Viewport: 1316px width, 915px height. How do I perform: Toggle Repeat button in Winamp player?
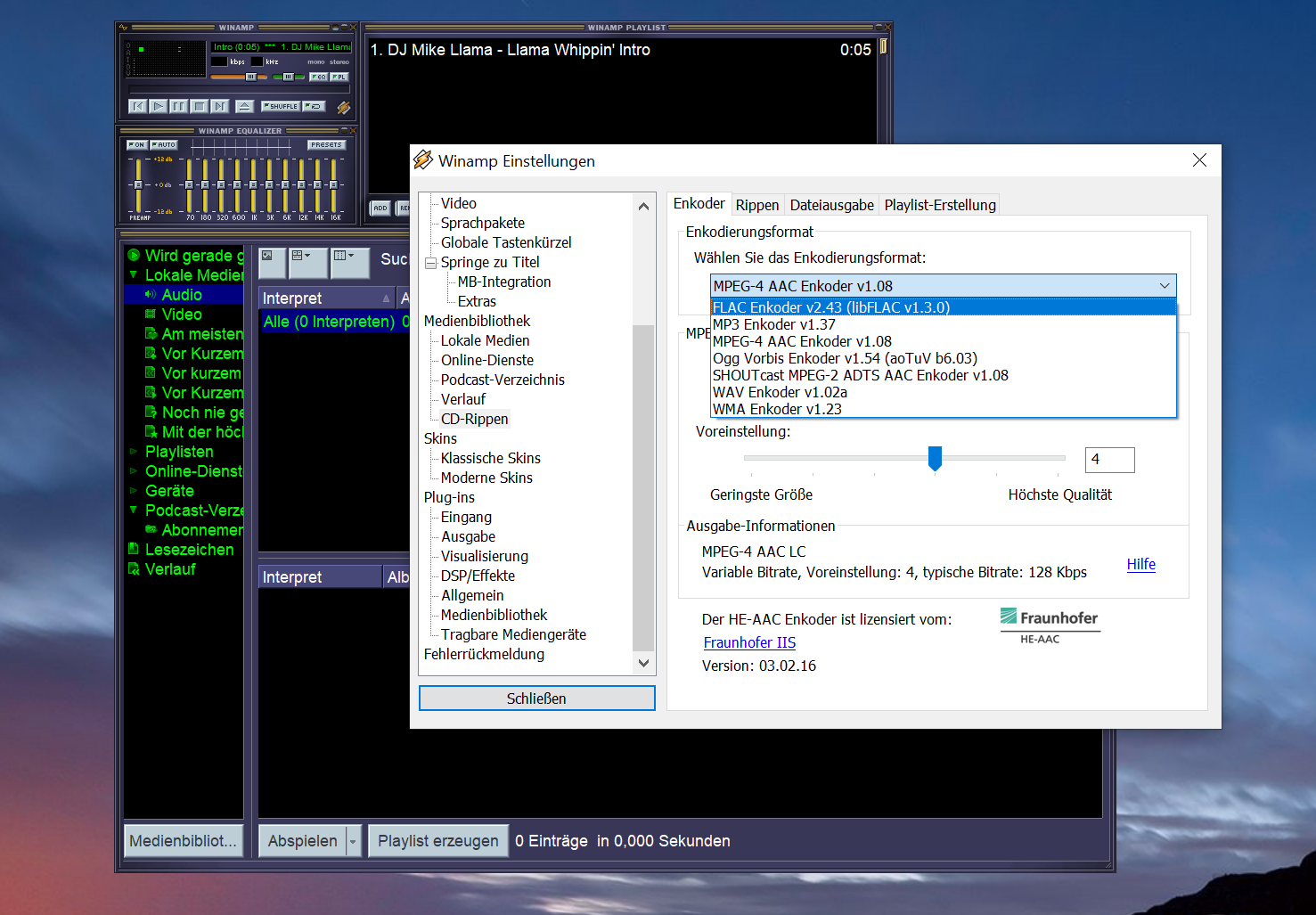pos(314,106)
